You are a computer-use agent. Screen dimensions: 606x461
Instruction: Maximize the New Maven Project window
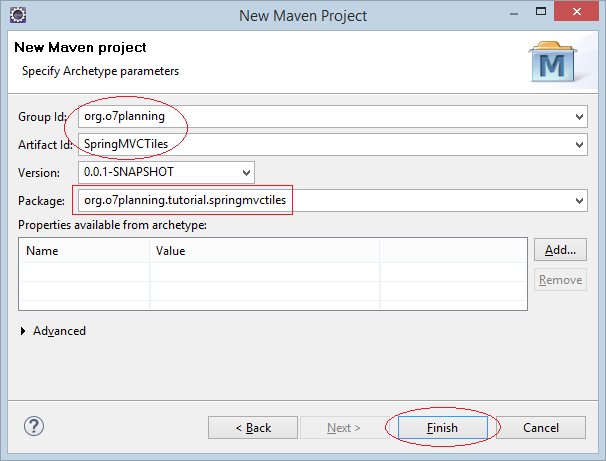click(541, 12)
